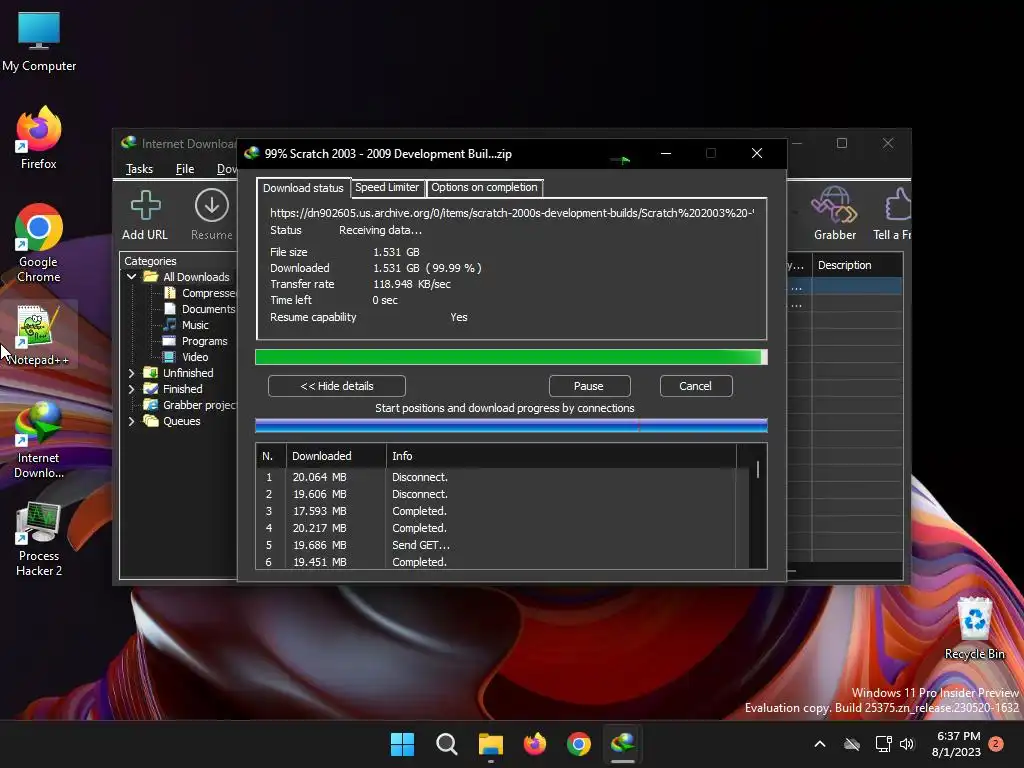
Task: Open the File menu in IDM
Action: (x=185, y=169)
